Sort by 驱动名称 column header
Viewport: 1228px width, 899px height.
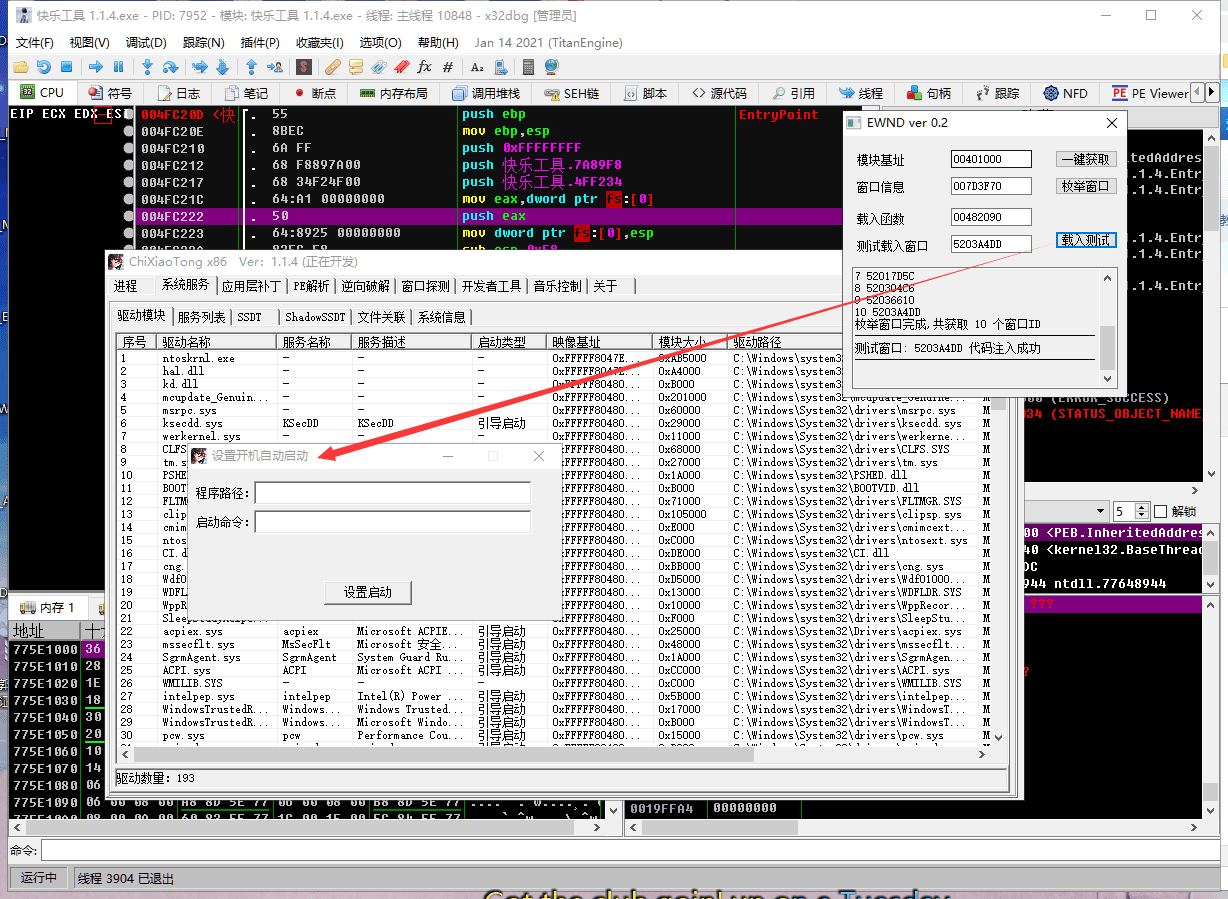[217, 342]
